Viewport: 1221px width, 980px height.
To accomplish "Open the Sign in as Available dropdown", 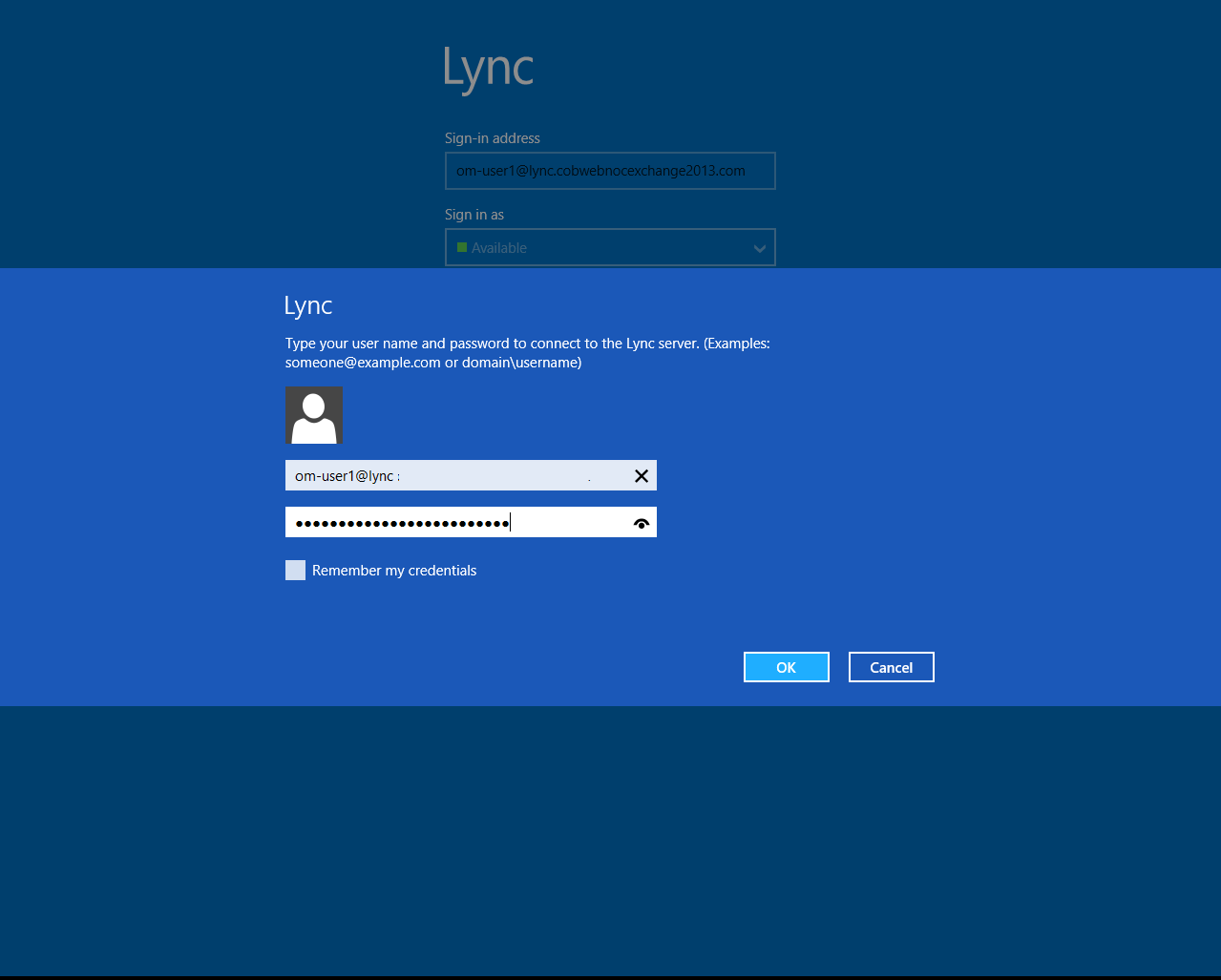I will [x=610, y=247].
